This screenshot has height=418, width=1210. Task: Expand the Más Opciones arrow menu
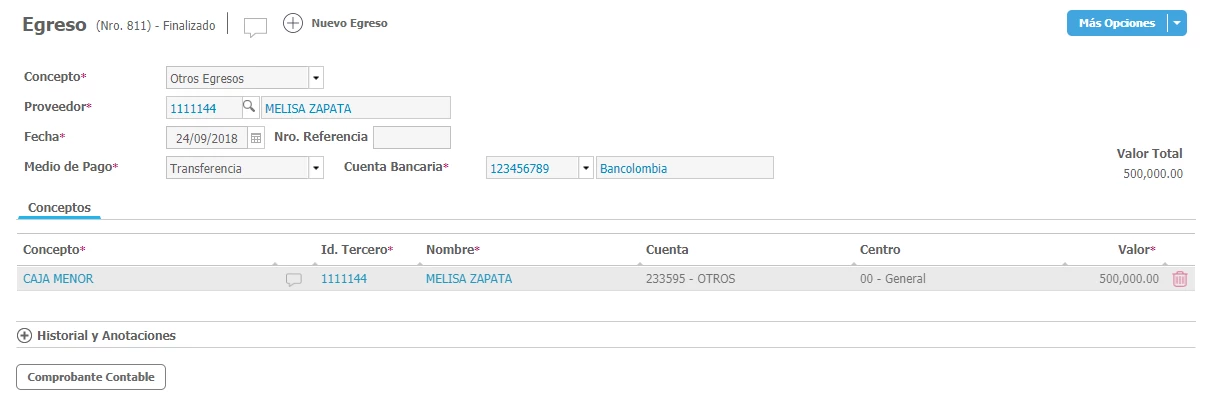pyautogui.click(x=1177, y=23)
